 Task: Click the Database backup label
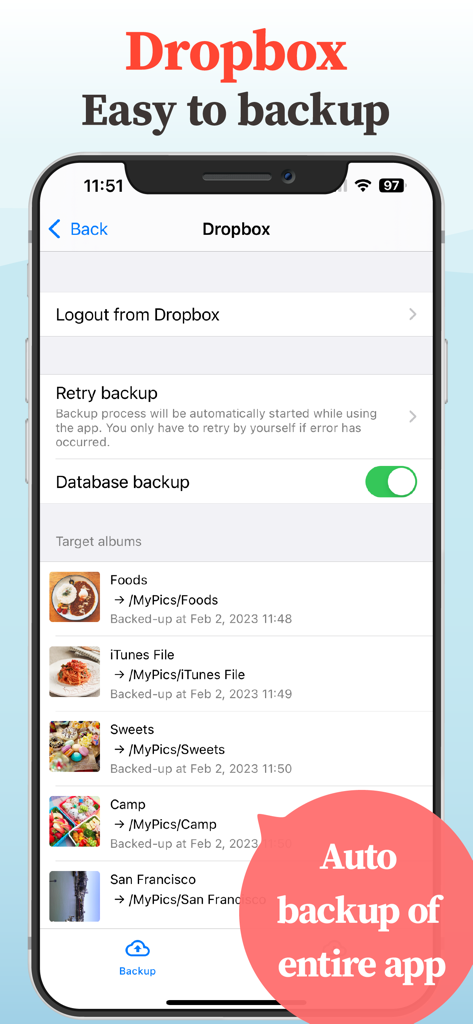(123, 482)
